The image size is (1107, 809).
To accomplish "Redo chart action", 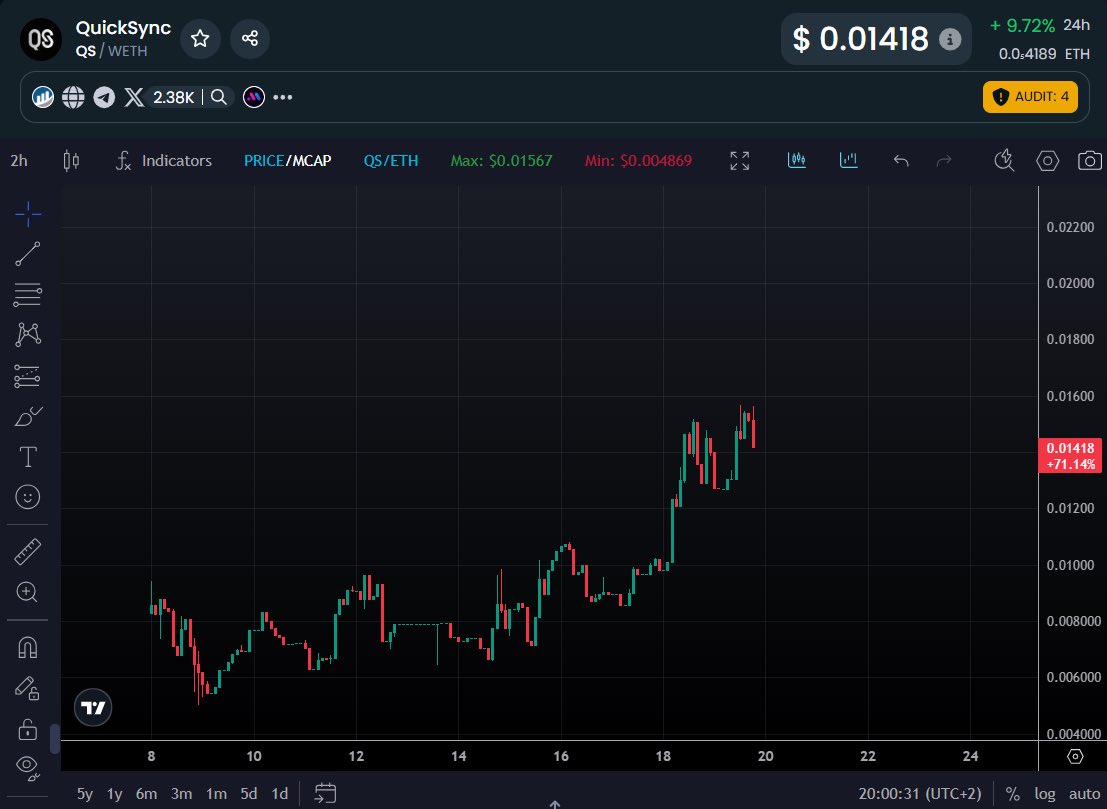I will [944, 161].
